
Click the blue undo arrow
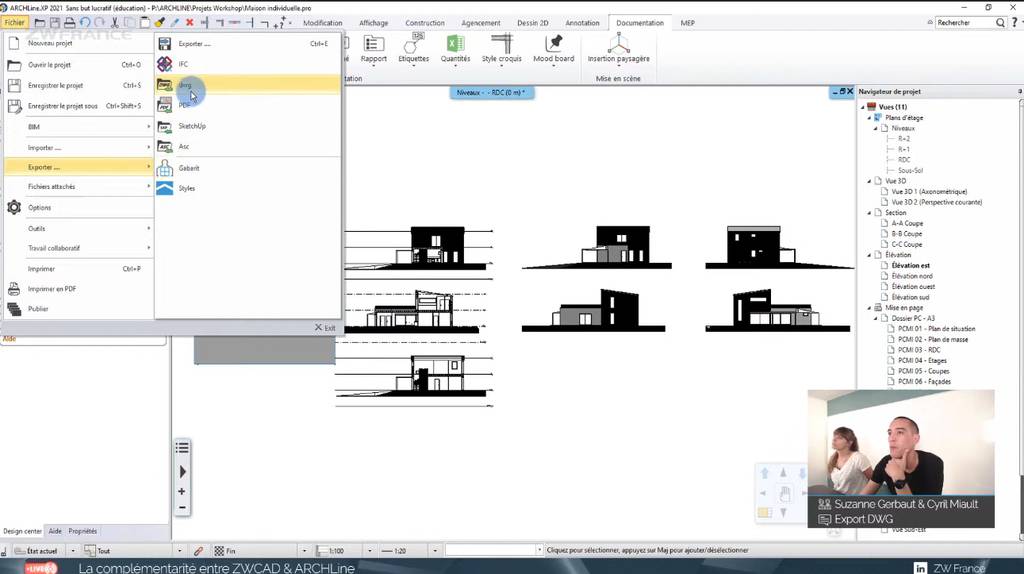point(85,23)
